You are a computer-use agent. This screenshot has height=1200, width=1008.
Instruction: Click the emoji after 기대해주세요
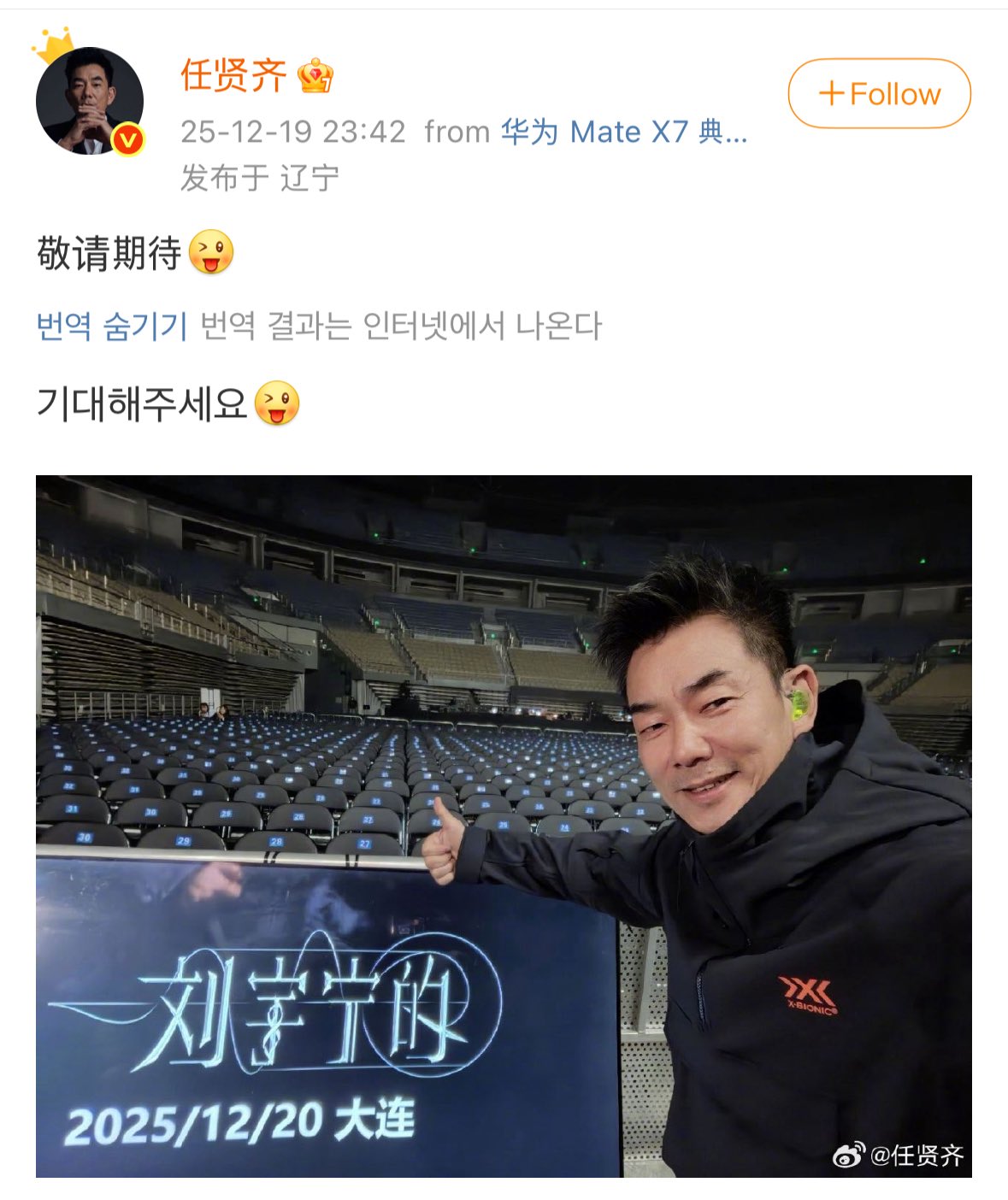278,403
